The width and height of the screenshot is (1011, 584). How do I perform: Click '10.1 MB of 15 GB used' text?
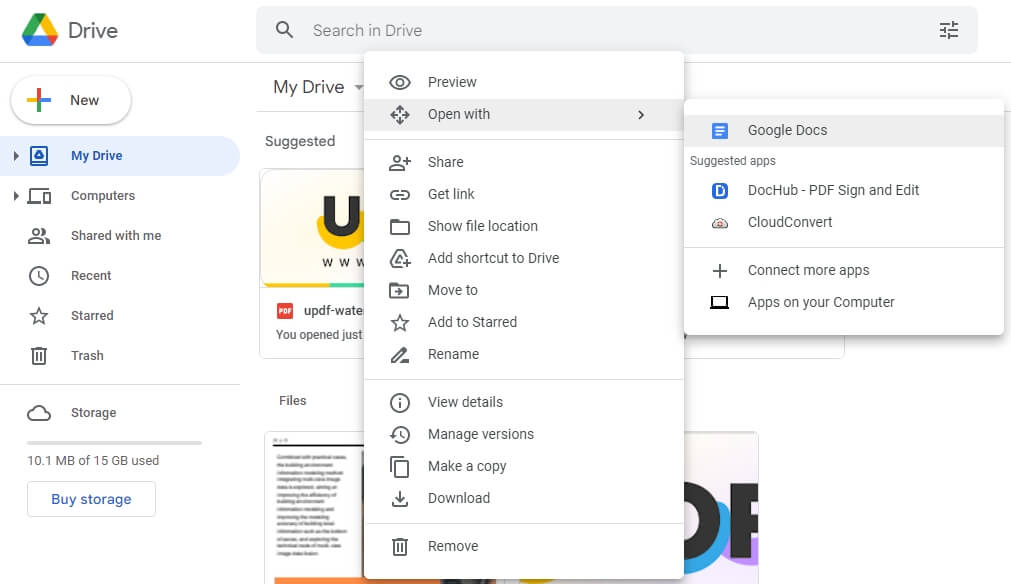93,461
